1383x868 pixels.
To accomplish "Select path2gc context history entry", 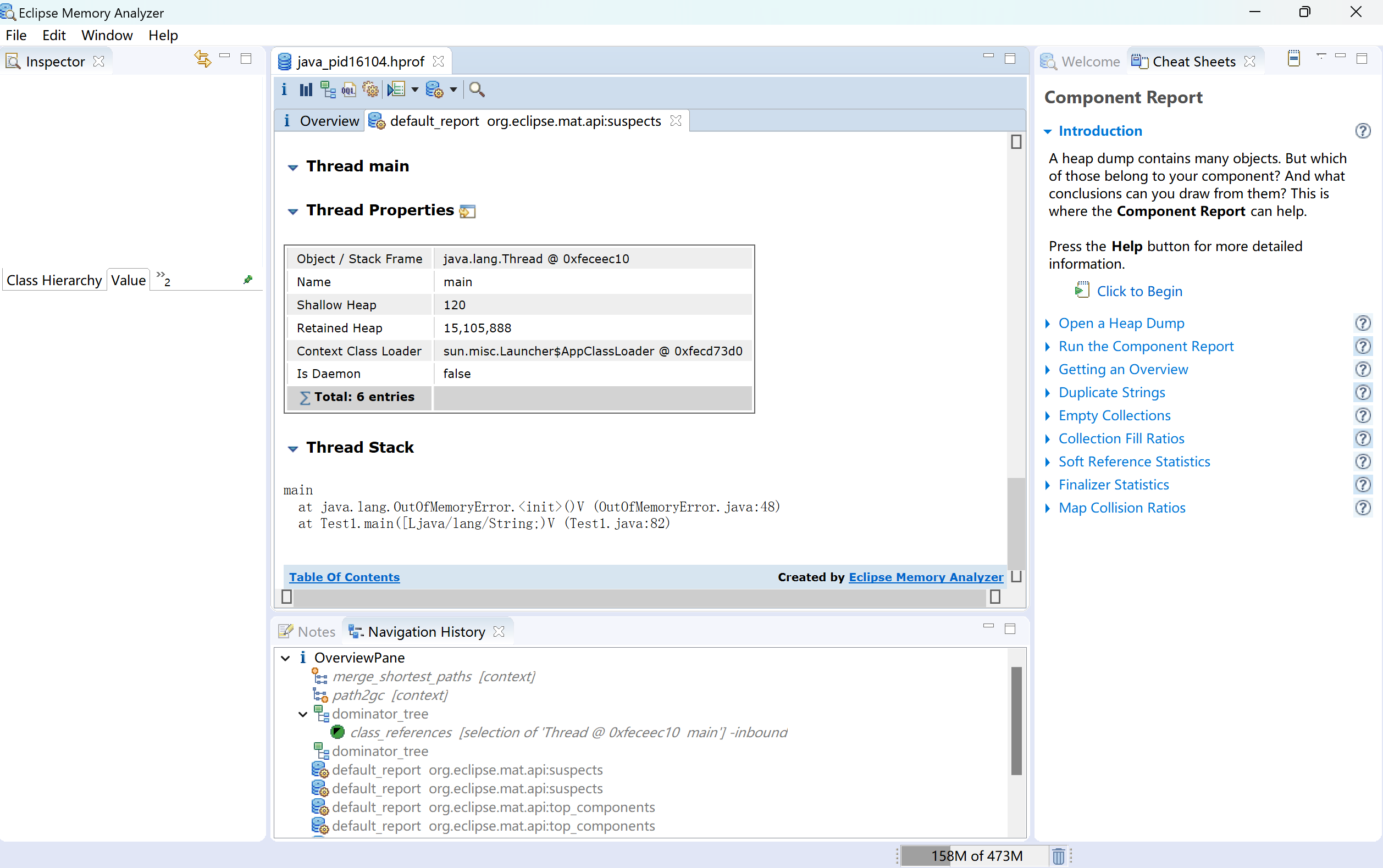I will [x=390, y=695].
